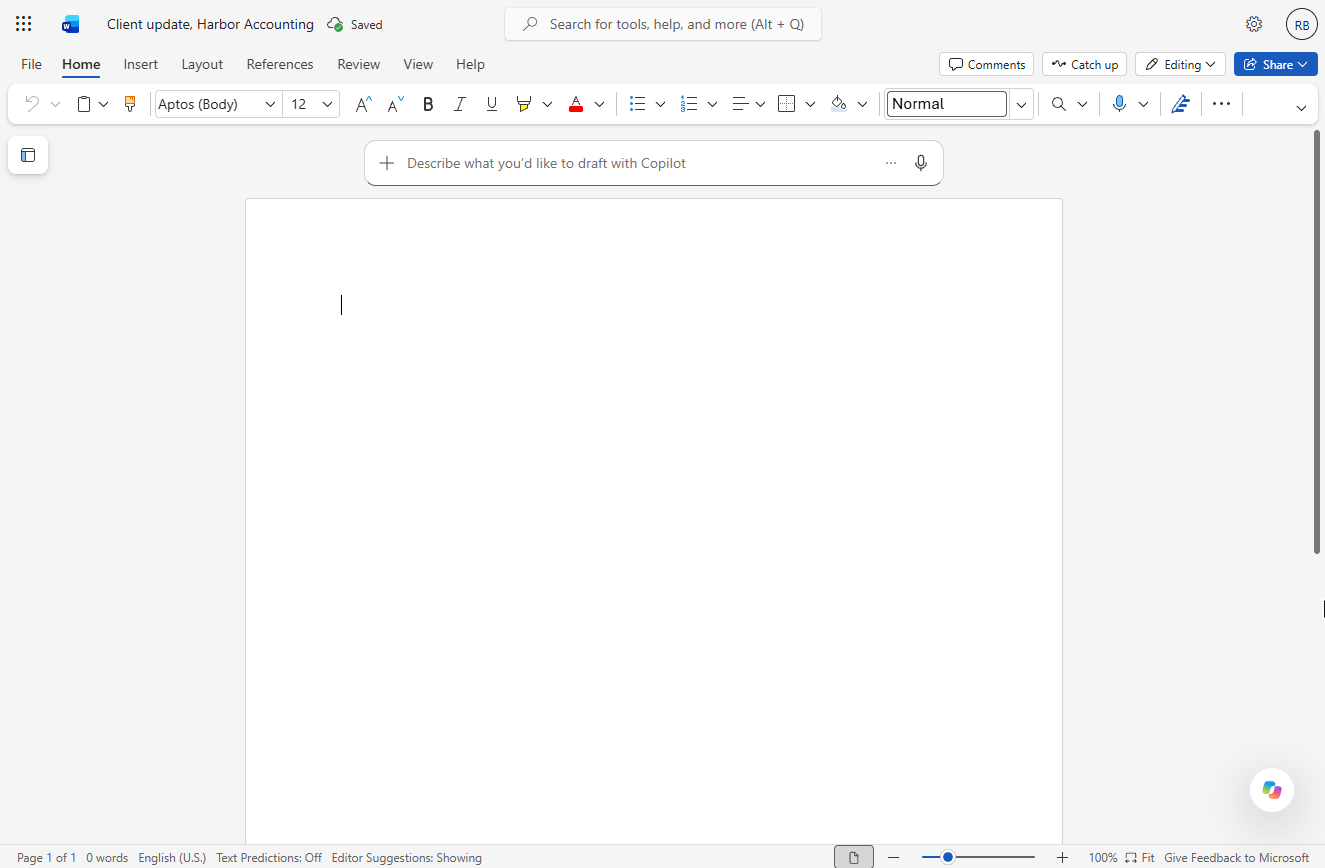
Task: Click Copilot microphone icon in draft box
Action: coord(921,163)
